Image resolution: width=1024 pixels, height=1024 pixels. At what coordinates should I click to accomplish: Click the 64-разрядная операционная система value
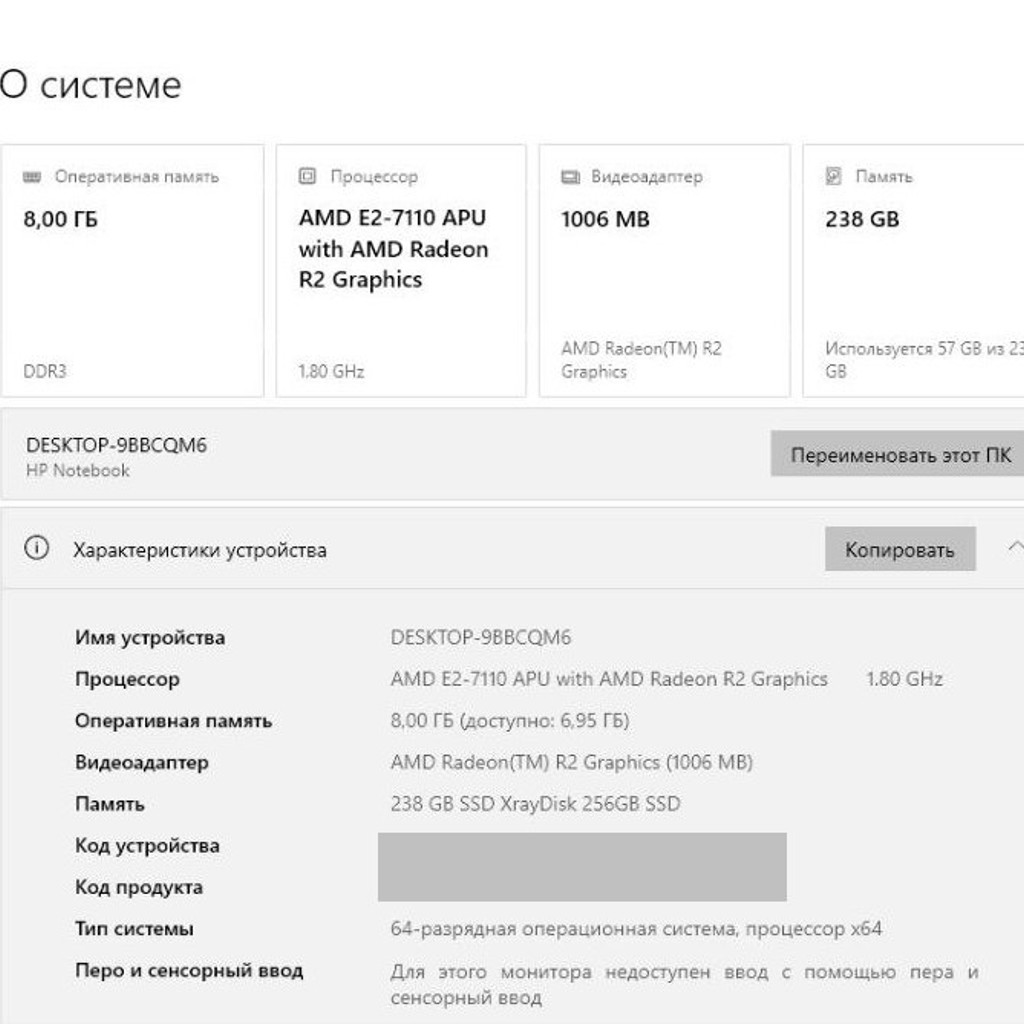(636, 929)
